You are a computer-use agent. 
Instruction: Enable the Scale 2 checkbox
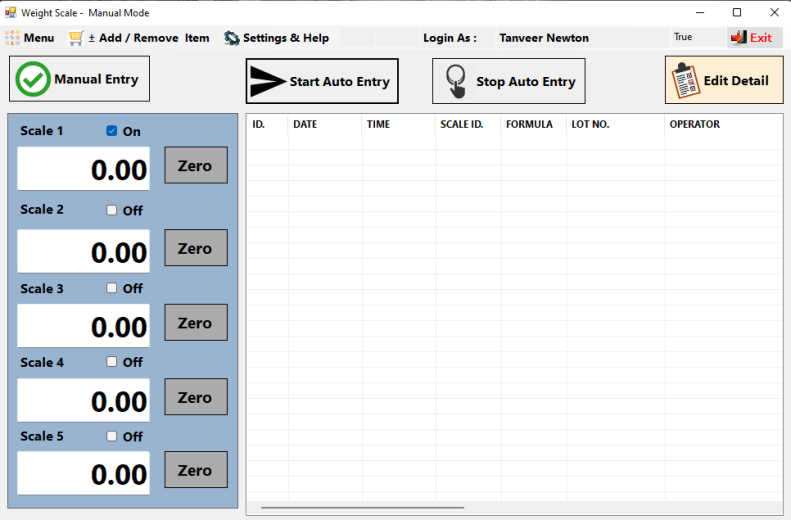112,210
